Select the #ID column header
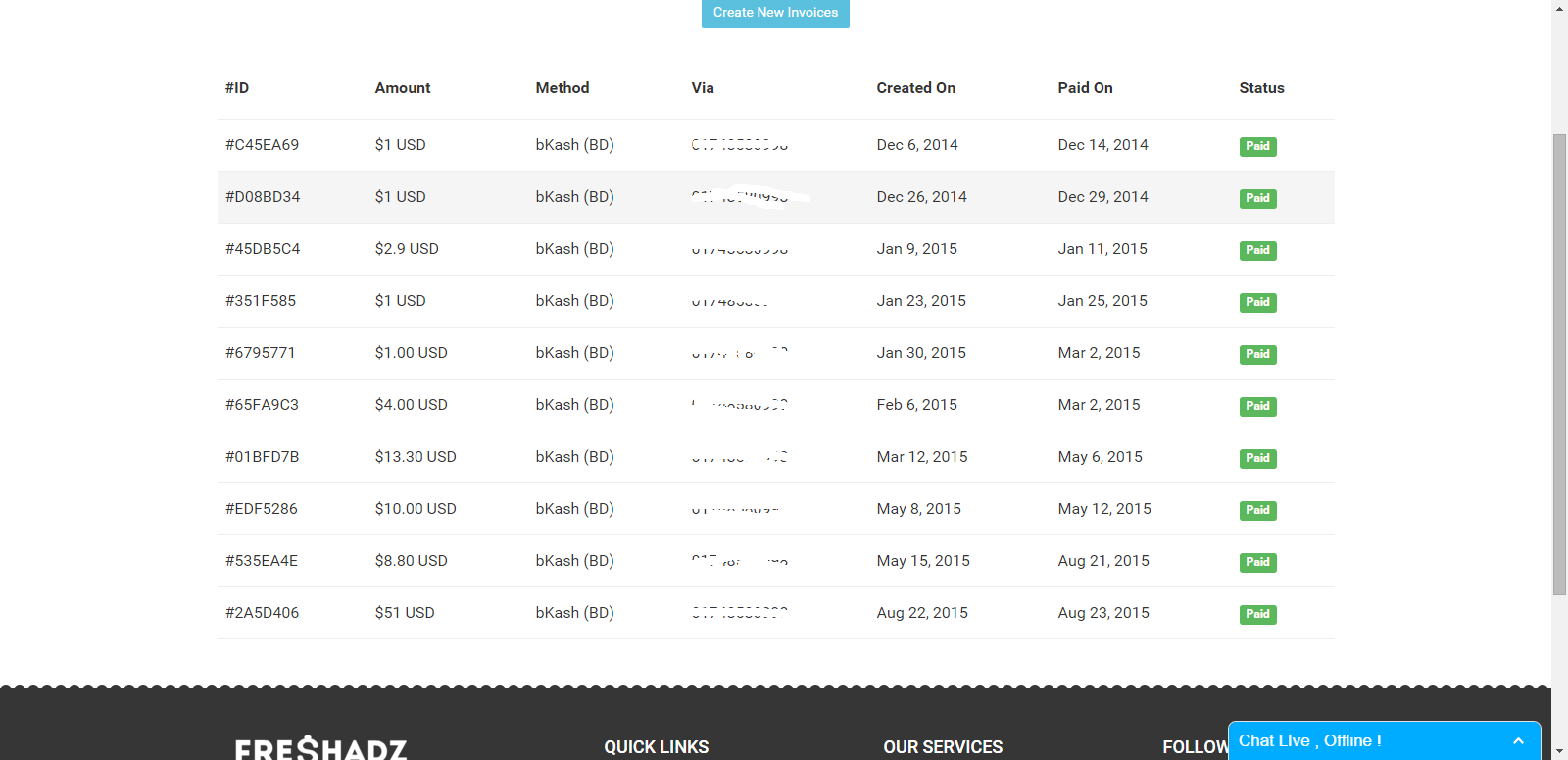 [237, 88]
